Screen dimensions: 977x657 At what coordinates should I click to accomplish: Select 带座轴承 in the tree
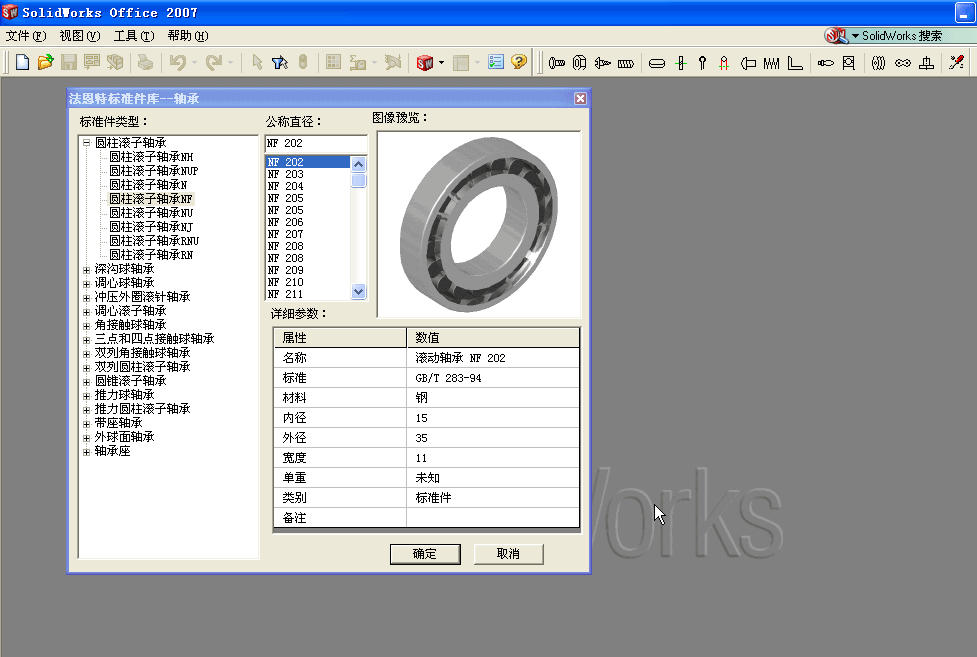(118, 423)
